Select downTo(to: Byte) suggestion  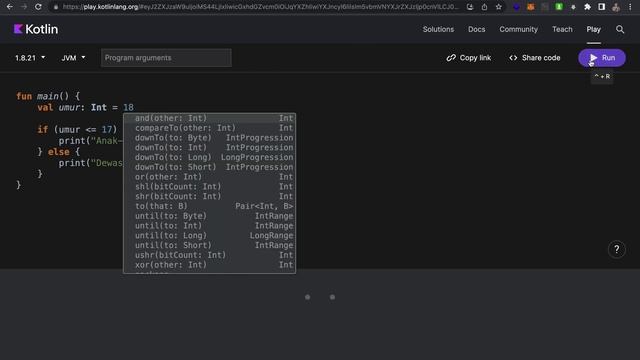coord(209,138)
